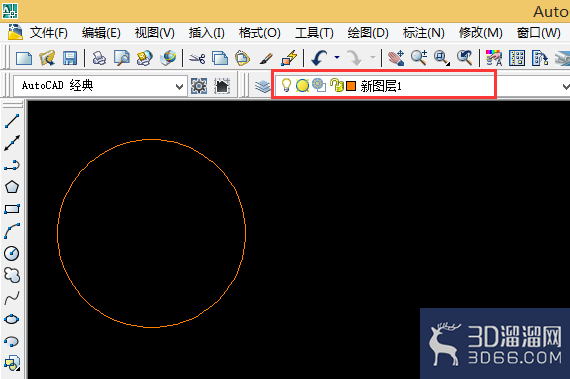Select the Ellipse tool
This screenshot has height=379, width=570.
click(x=12, y=319)
